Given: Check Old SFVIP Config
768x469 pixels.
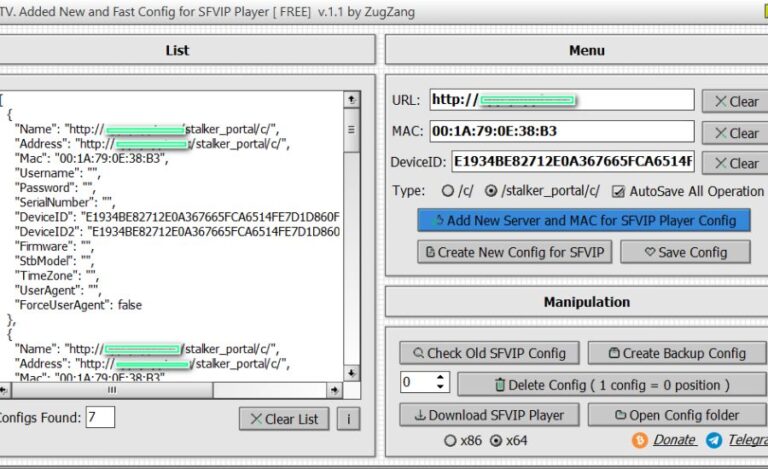Looking at the screenshot, I should tap(489, 353).
